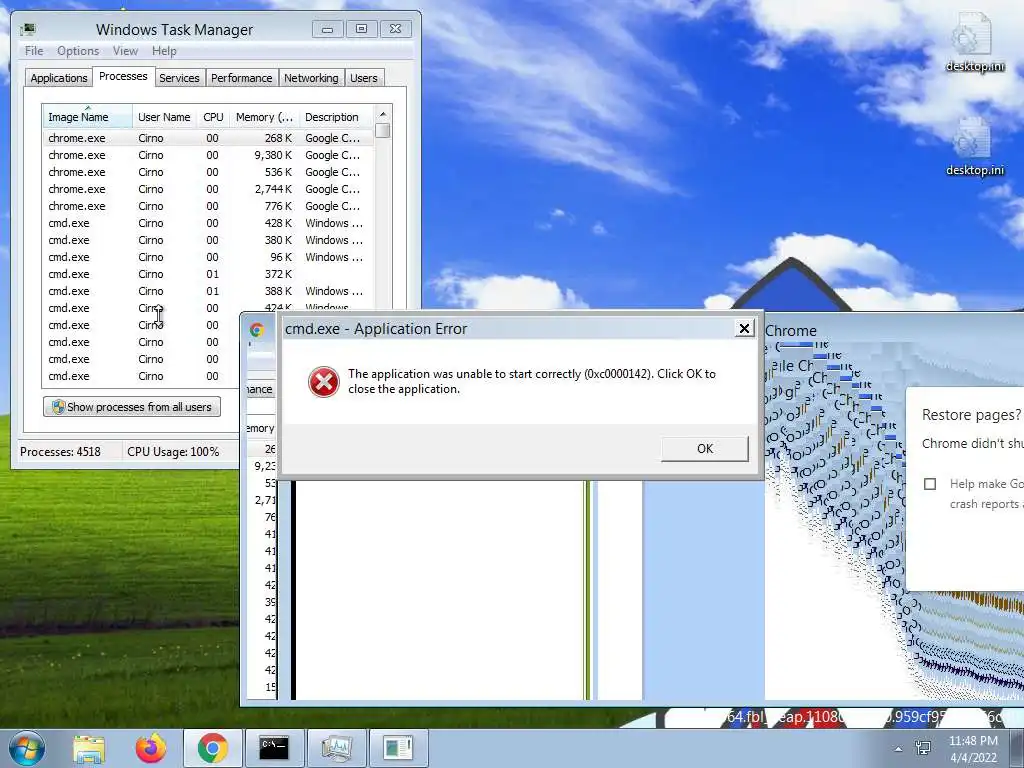Switch to Chrome on the taskbar
The height and width of the screenshot is (768, 1024).
tap(212, 748)
